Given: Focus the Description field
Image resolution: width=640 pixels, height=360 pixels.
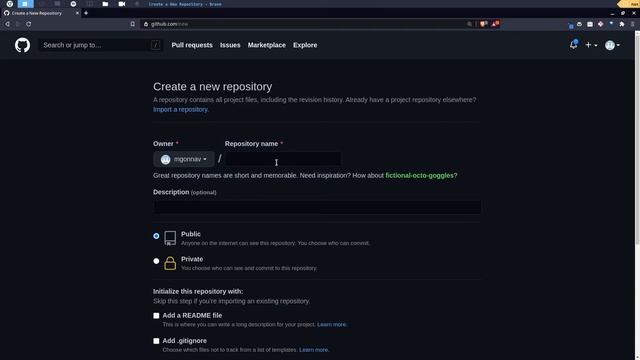Looking at the screenshot, I should tap(317, 207).
